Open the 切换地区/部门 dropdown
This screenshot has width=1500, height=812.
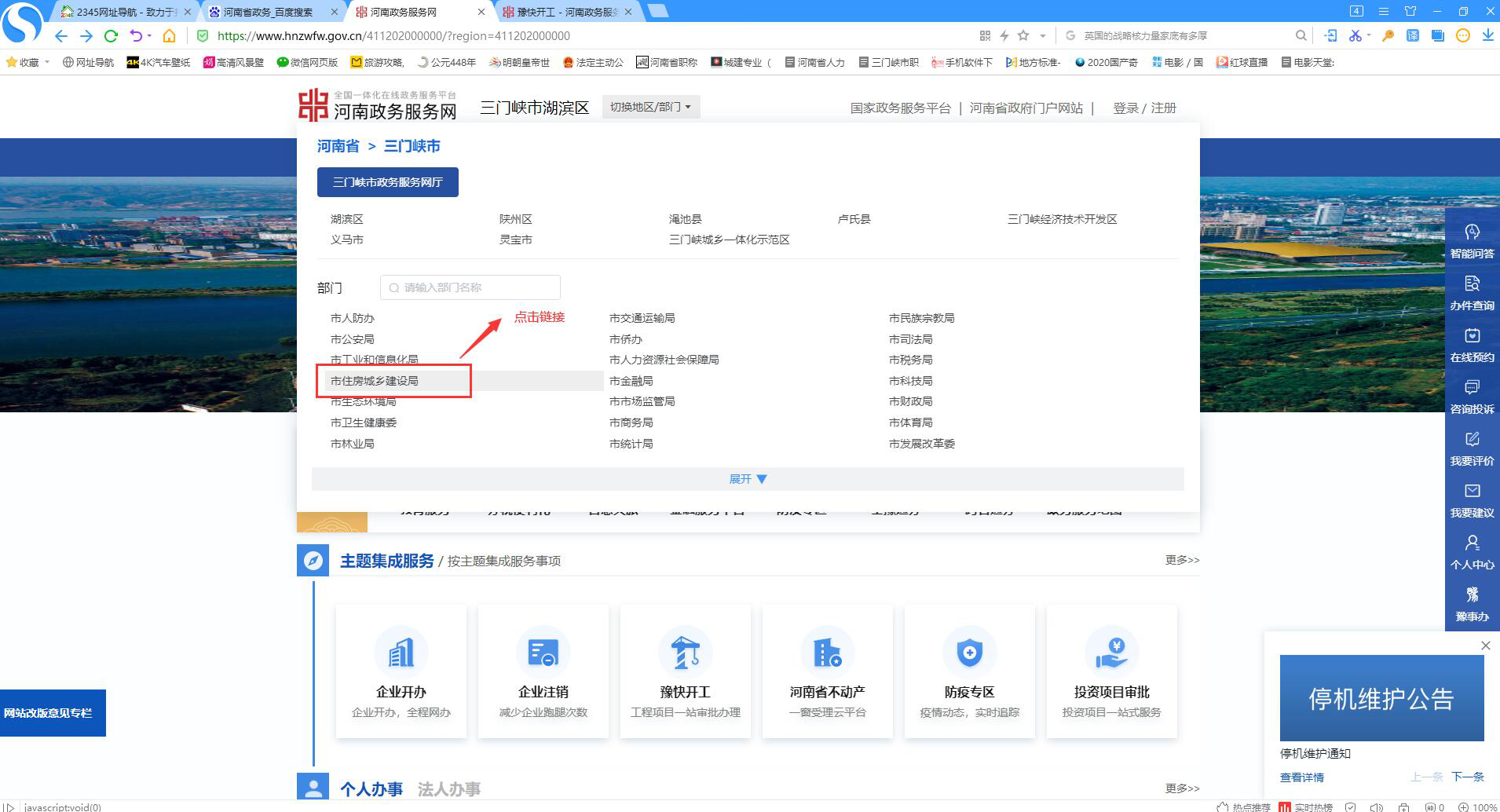[650, 107]
